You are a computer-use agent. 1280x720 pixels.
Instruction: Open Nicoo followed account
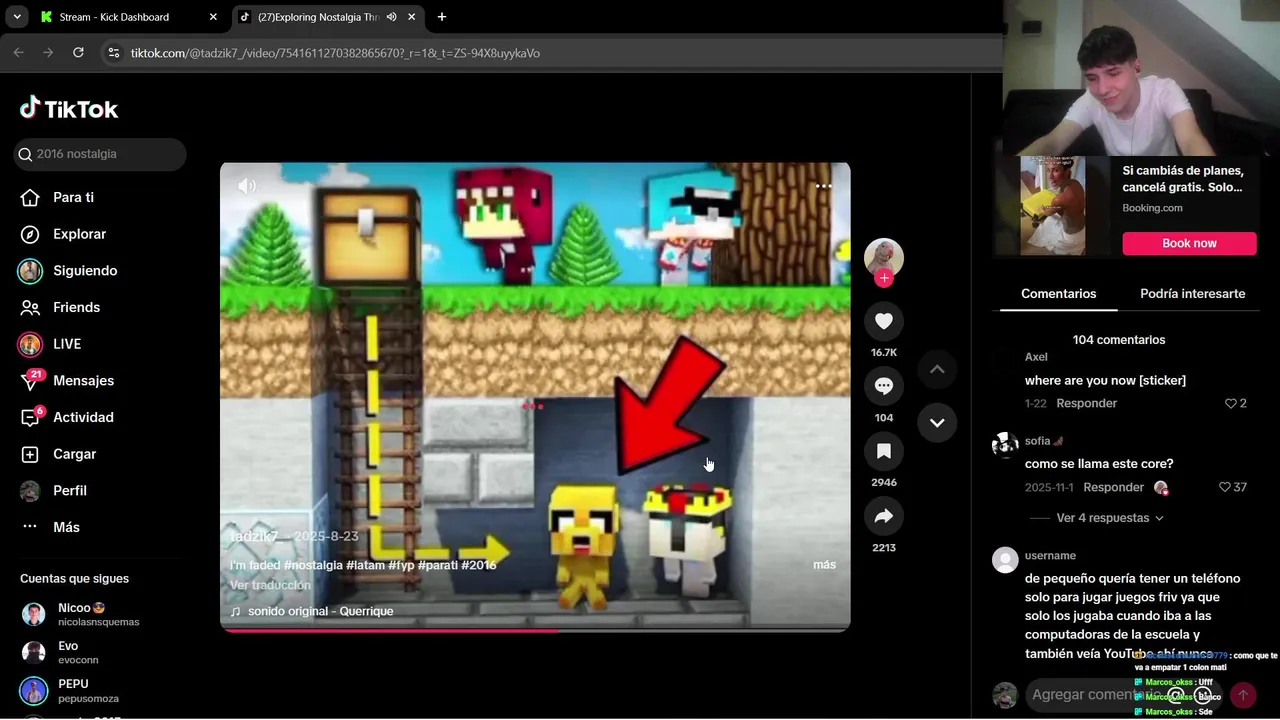click(80, 614)
